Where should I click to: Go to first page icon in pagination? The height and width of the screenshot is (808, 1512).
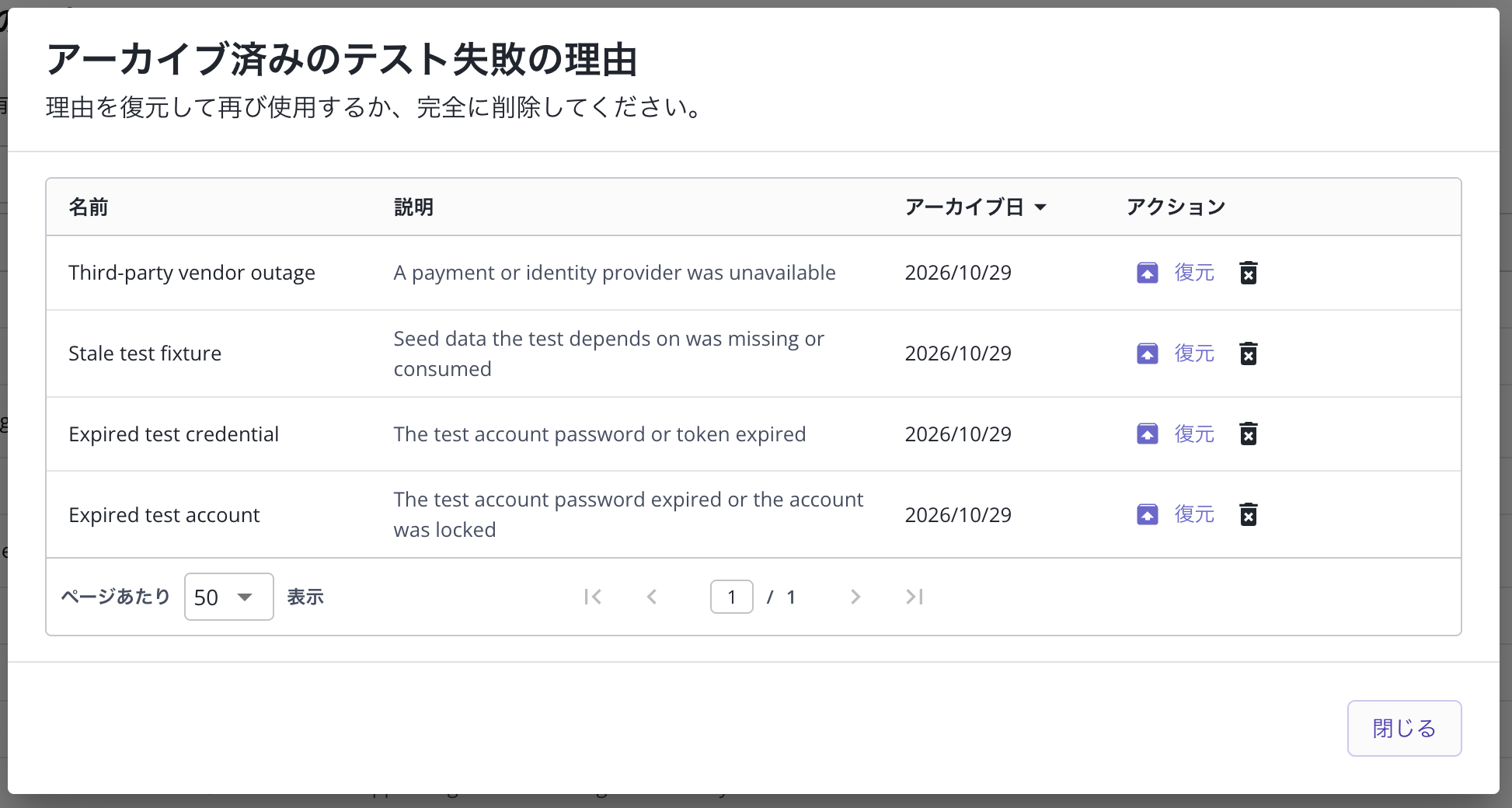(x=593, y=597)
